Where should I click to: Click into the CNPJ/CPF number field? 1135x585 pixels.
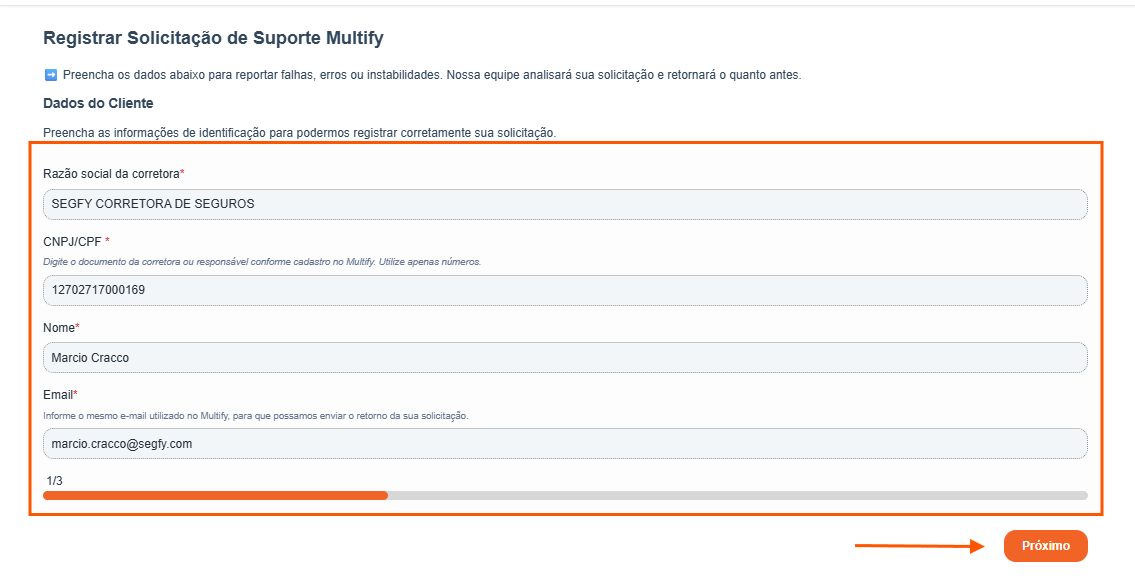565,290
